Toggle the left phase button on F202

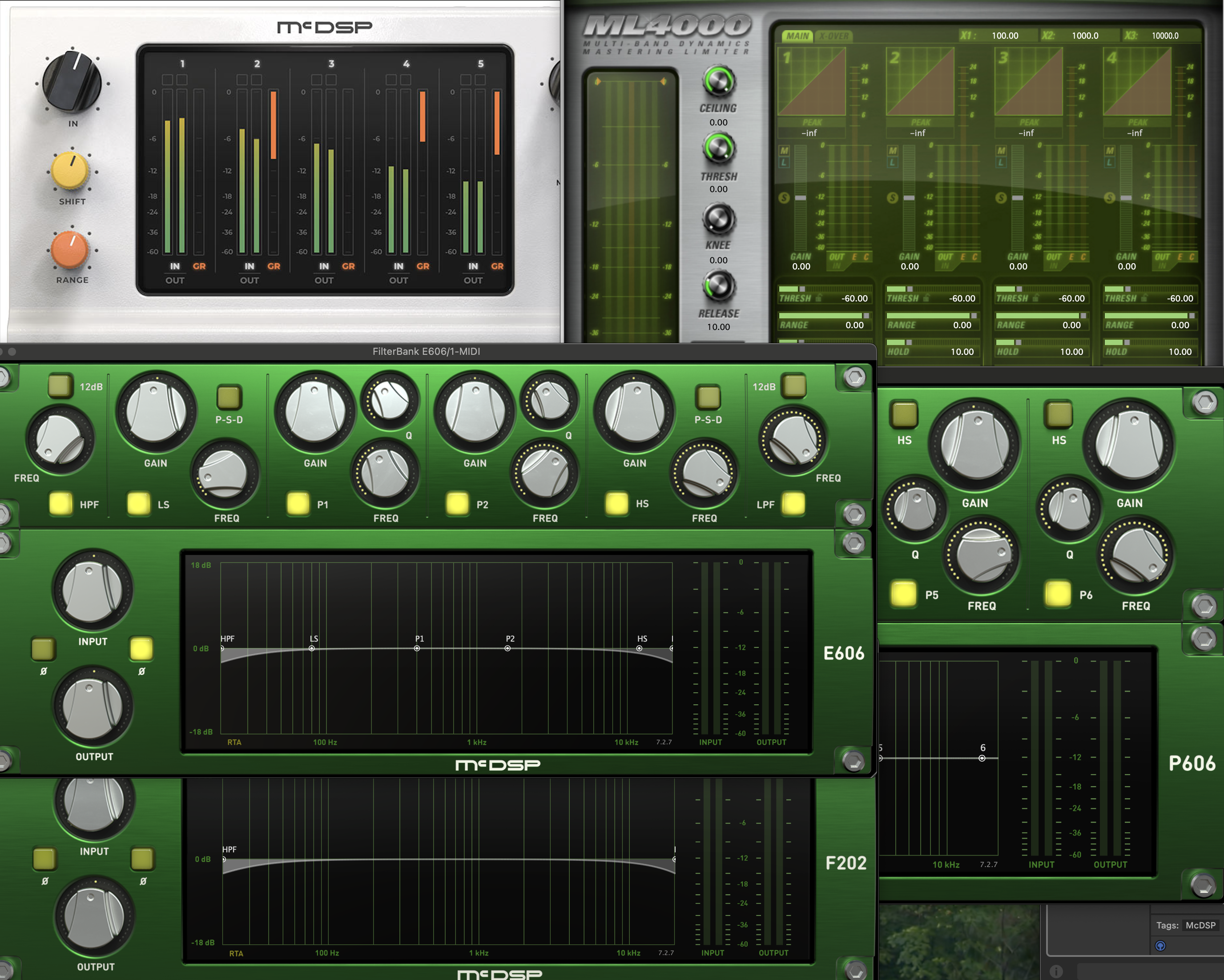[x=44, y=859]
